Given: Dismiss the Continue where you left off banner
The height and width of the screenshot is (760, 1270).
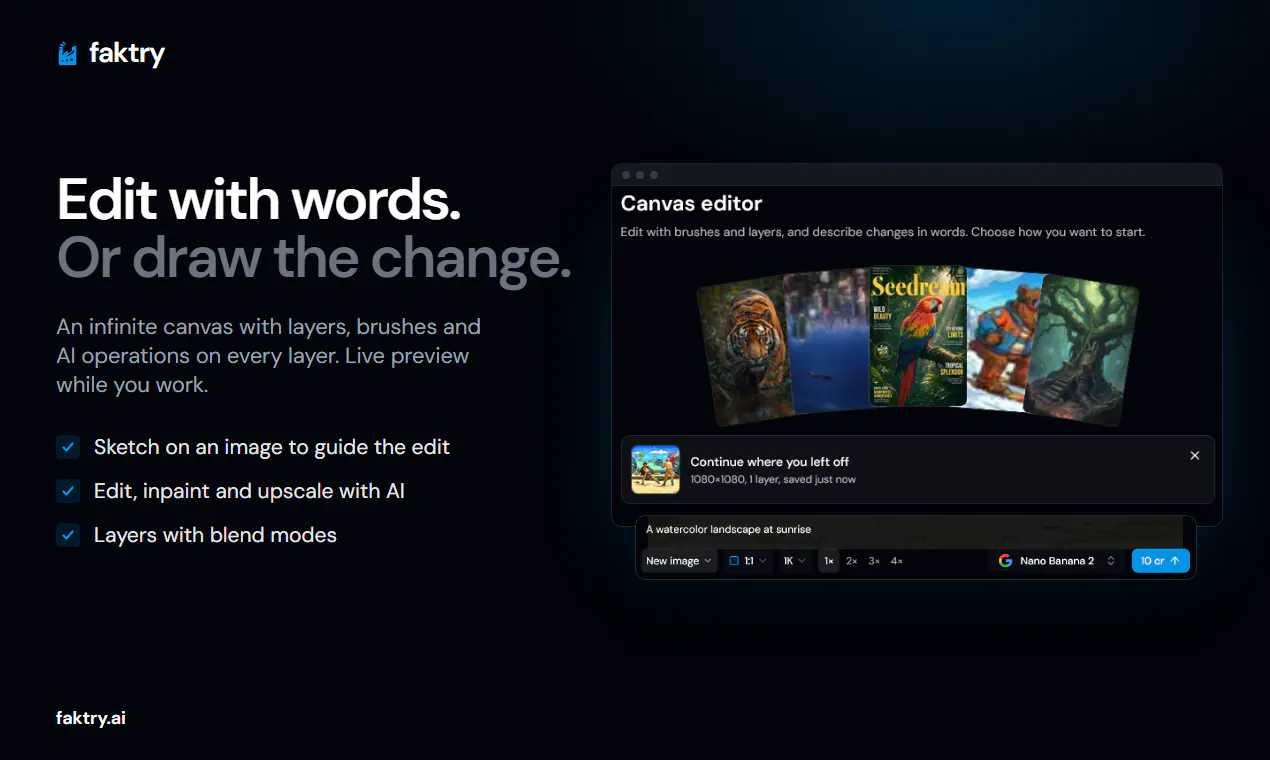Looking at the screenshot, I should click(1194, 456).
